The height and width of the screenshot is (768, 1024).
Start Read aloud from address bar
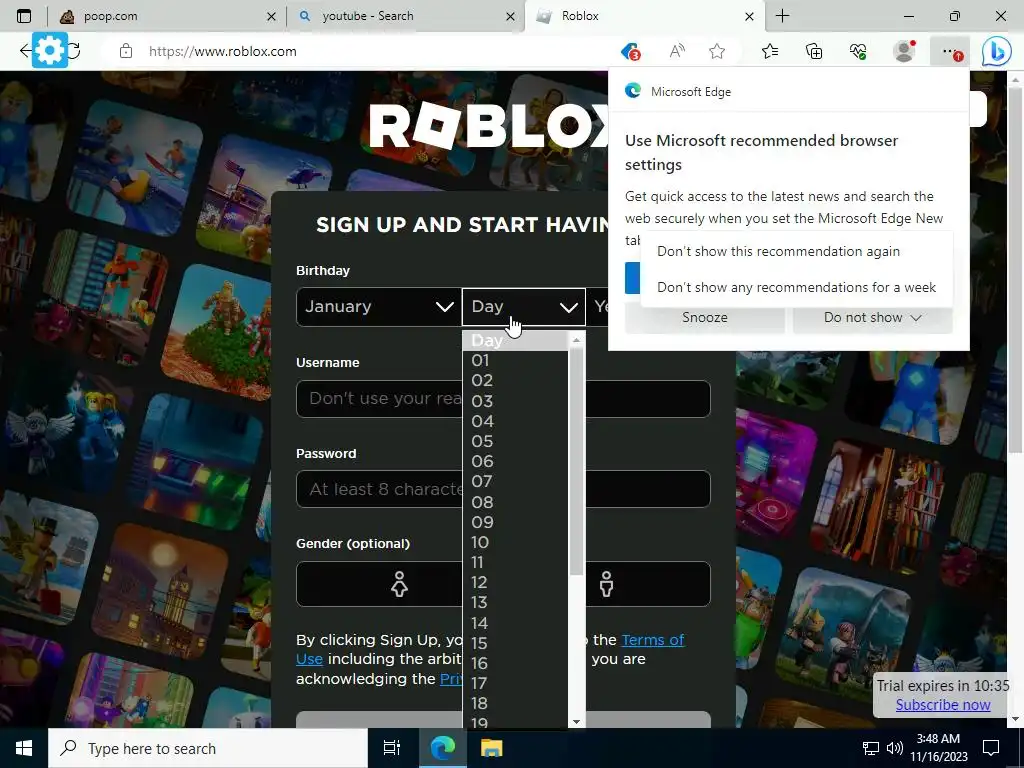pos(677,51)
